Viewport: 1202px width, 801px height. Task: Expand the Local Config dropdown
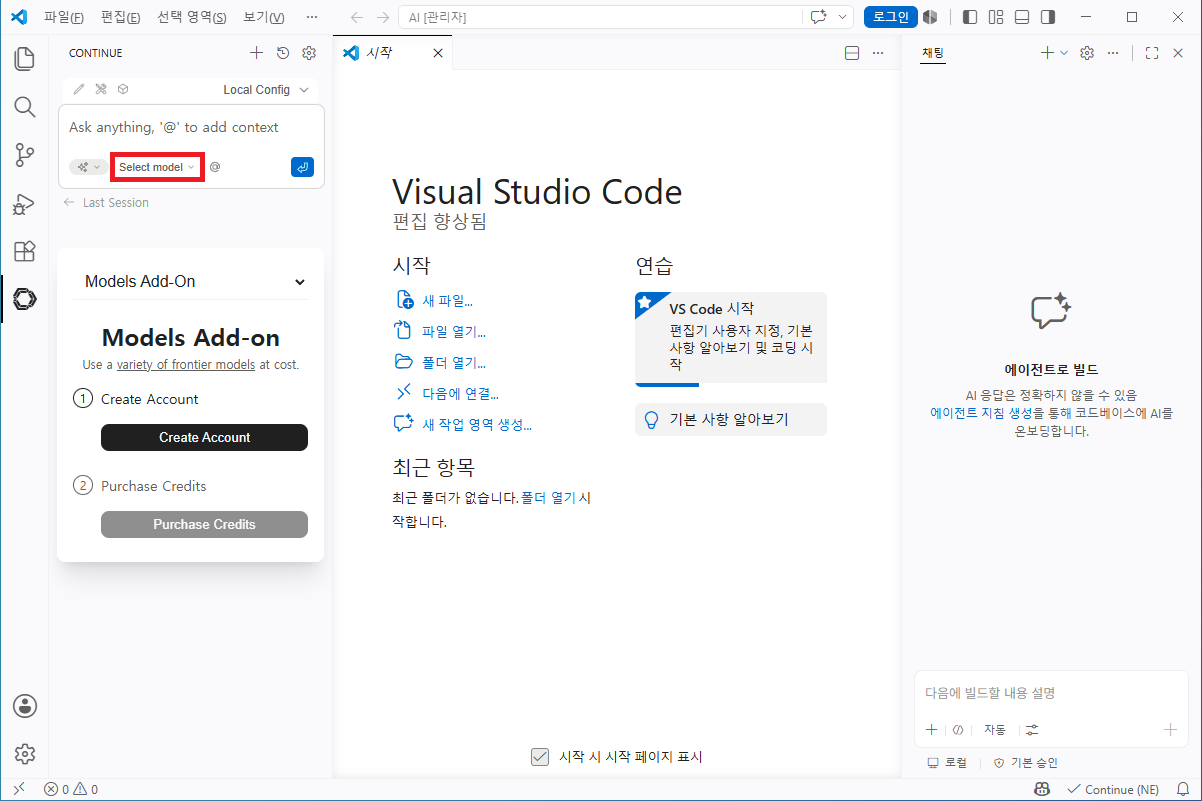[x=266, y=90]
